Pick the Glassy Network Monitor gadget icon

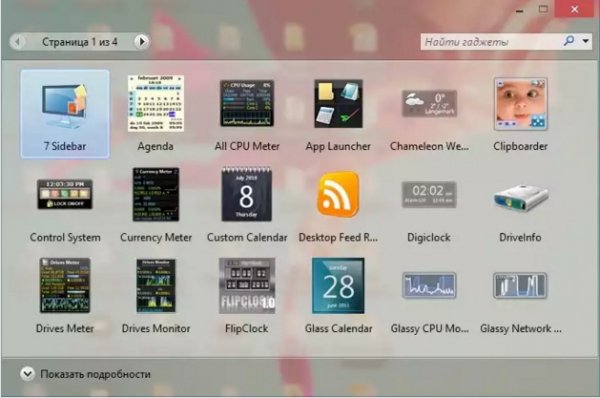click(520, 285)
